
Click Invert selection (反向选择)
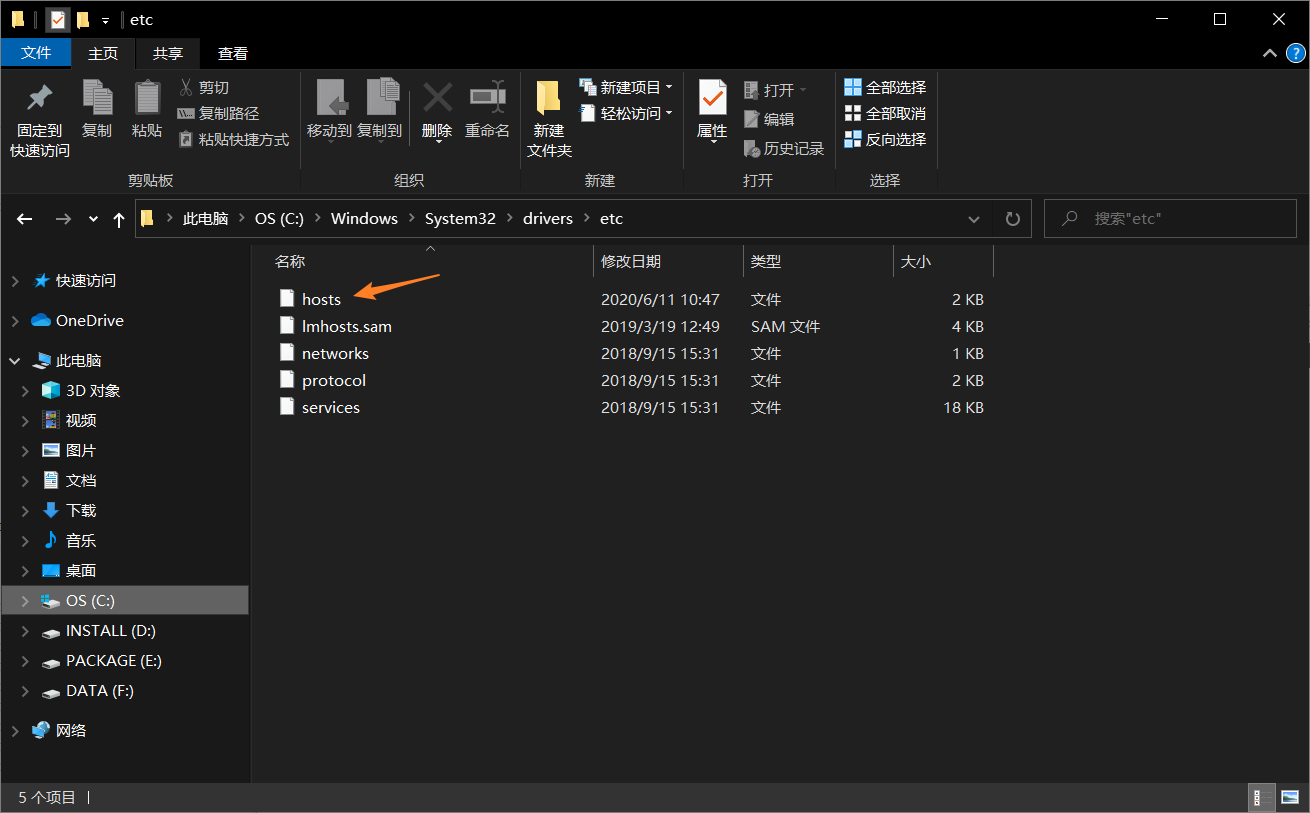tap(885, 140)
